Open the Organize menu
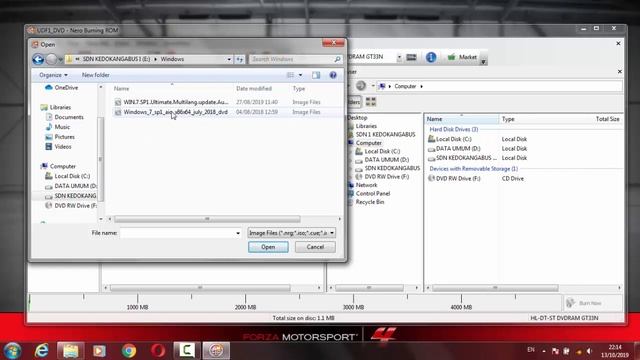Viewport: 640px width, 360px height. pyautogui.click(x=53, y=75)
